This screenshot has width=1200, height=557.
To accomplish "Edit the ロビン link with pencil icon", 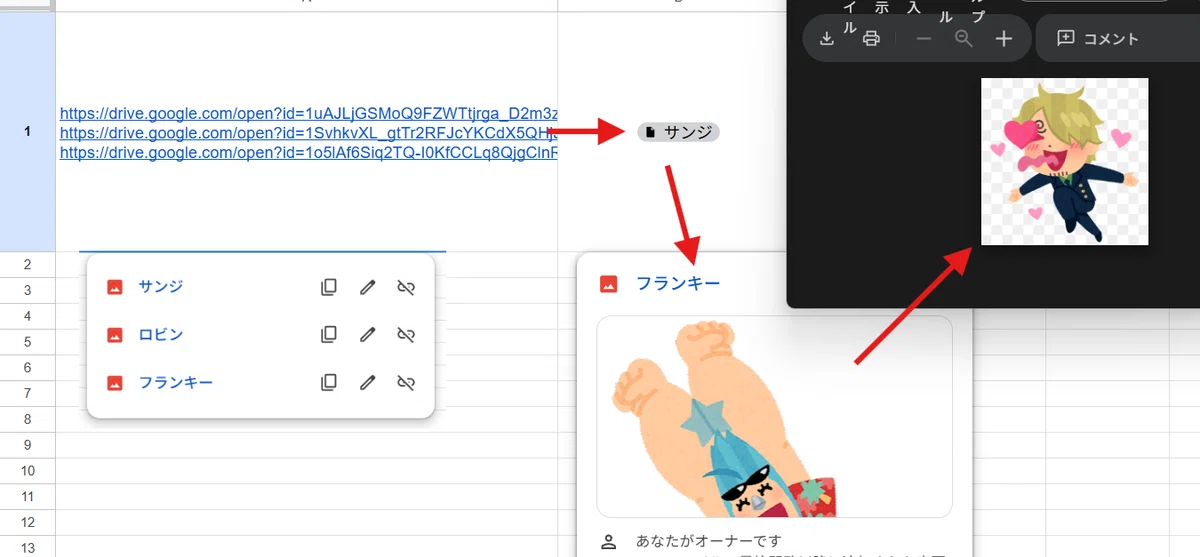I will click(367, 335).
